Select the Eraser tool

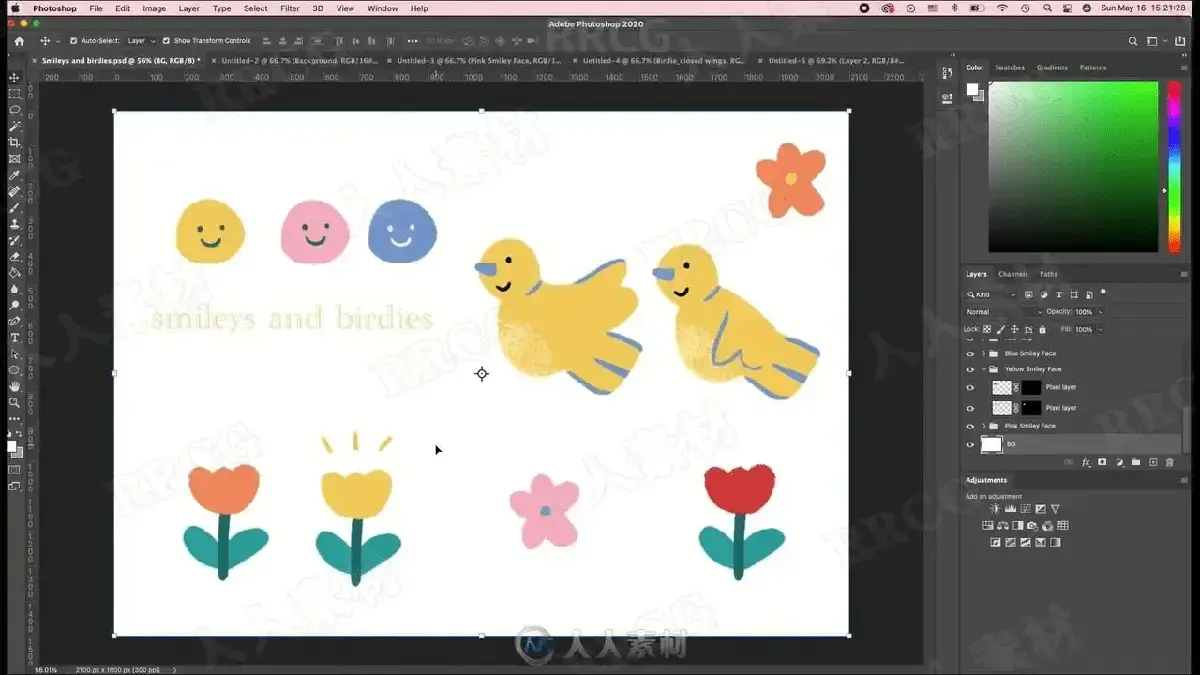tap(15, 256)
